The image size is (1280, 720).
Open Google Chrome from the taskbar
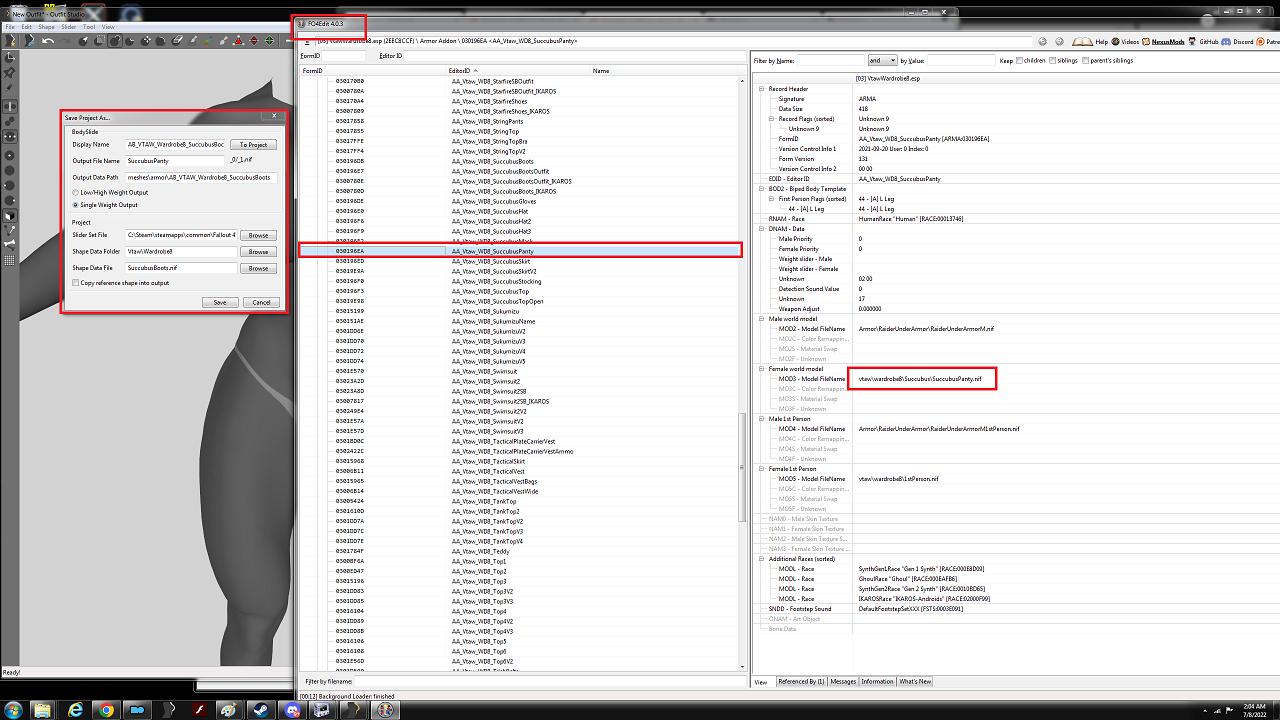click(x=106, y=709)
